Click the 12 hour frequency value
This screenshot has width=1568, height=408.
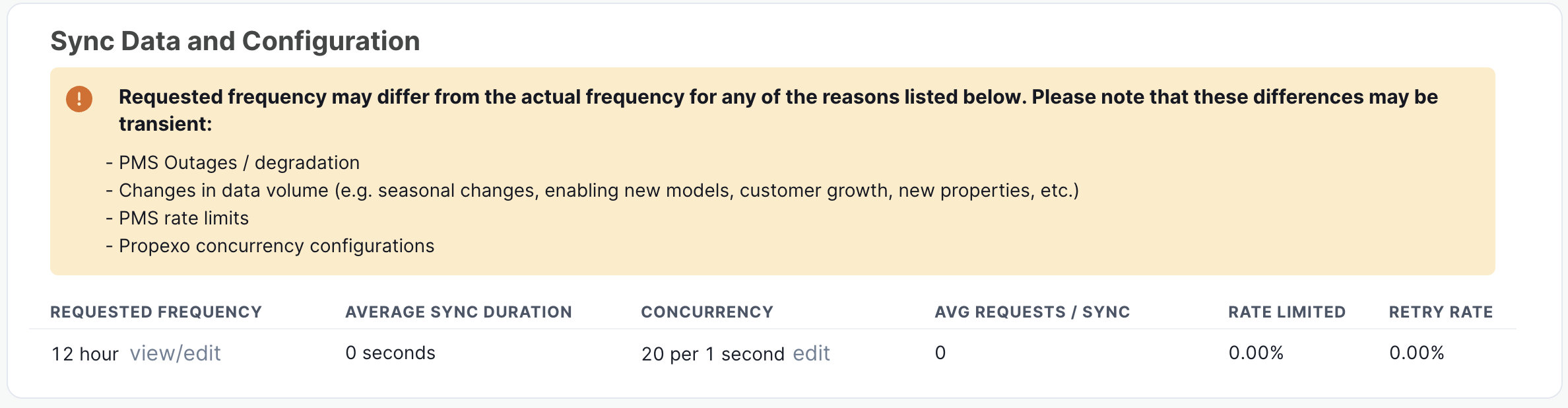tap(85, 355)
